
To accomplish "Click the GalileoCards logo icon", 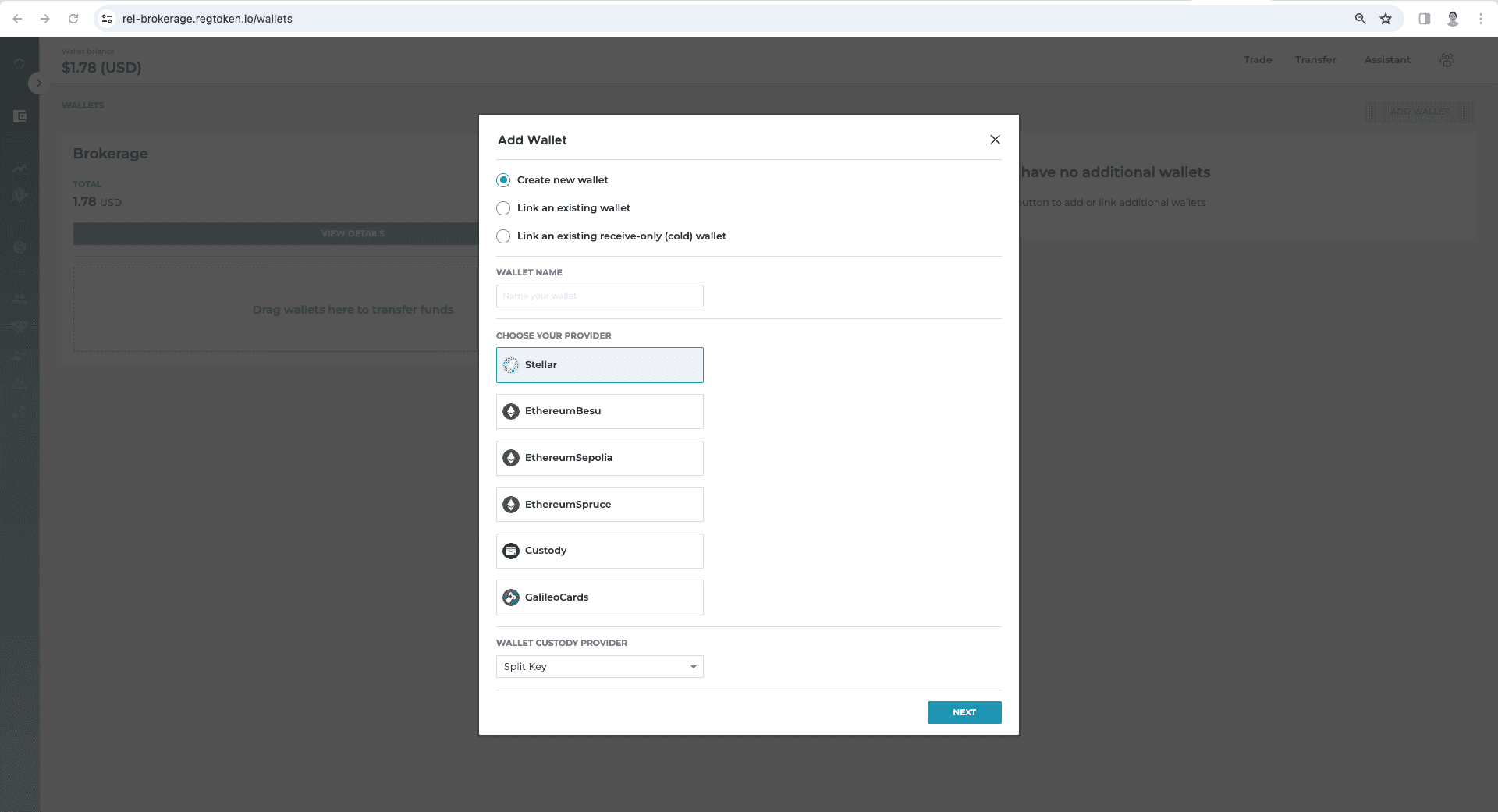I will pos(511,597).
